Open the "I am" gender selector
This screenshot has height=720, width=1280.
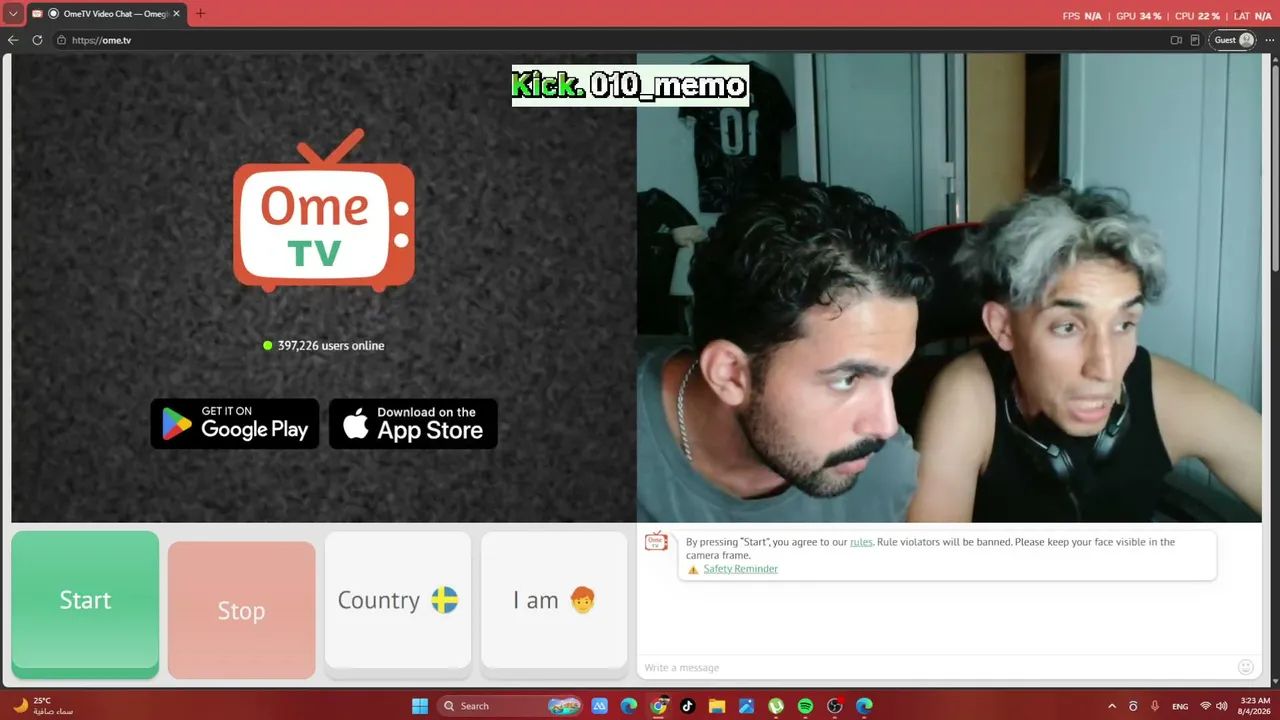click(553, 600)
